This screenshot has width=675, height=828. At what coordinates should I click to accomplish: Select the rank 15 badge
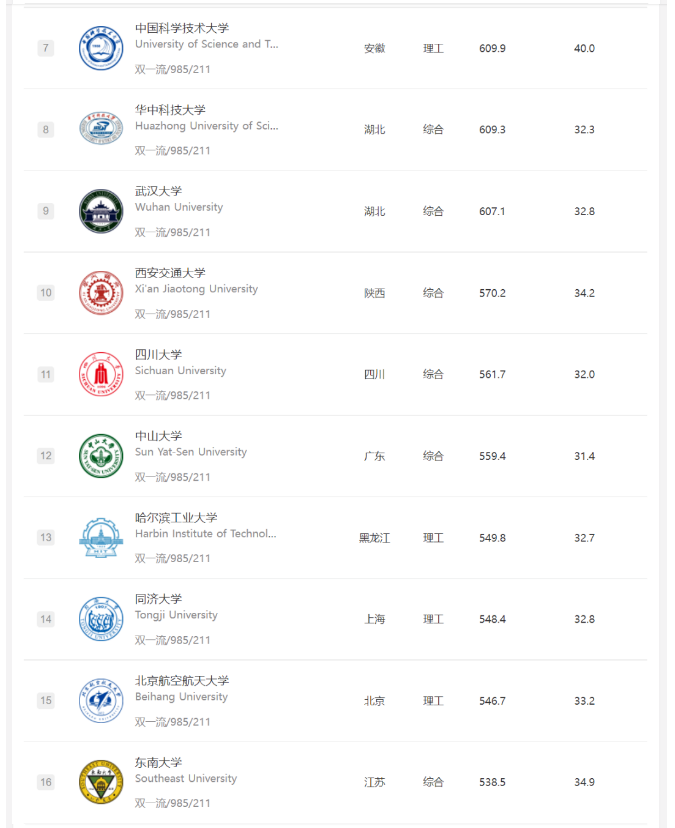46,701
